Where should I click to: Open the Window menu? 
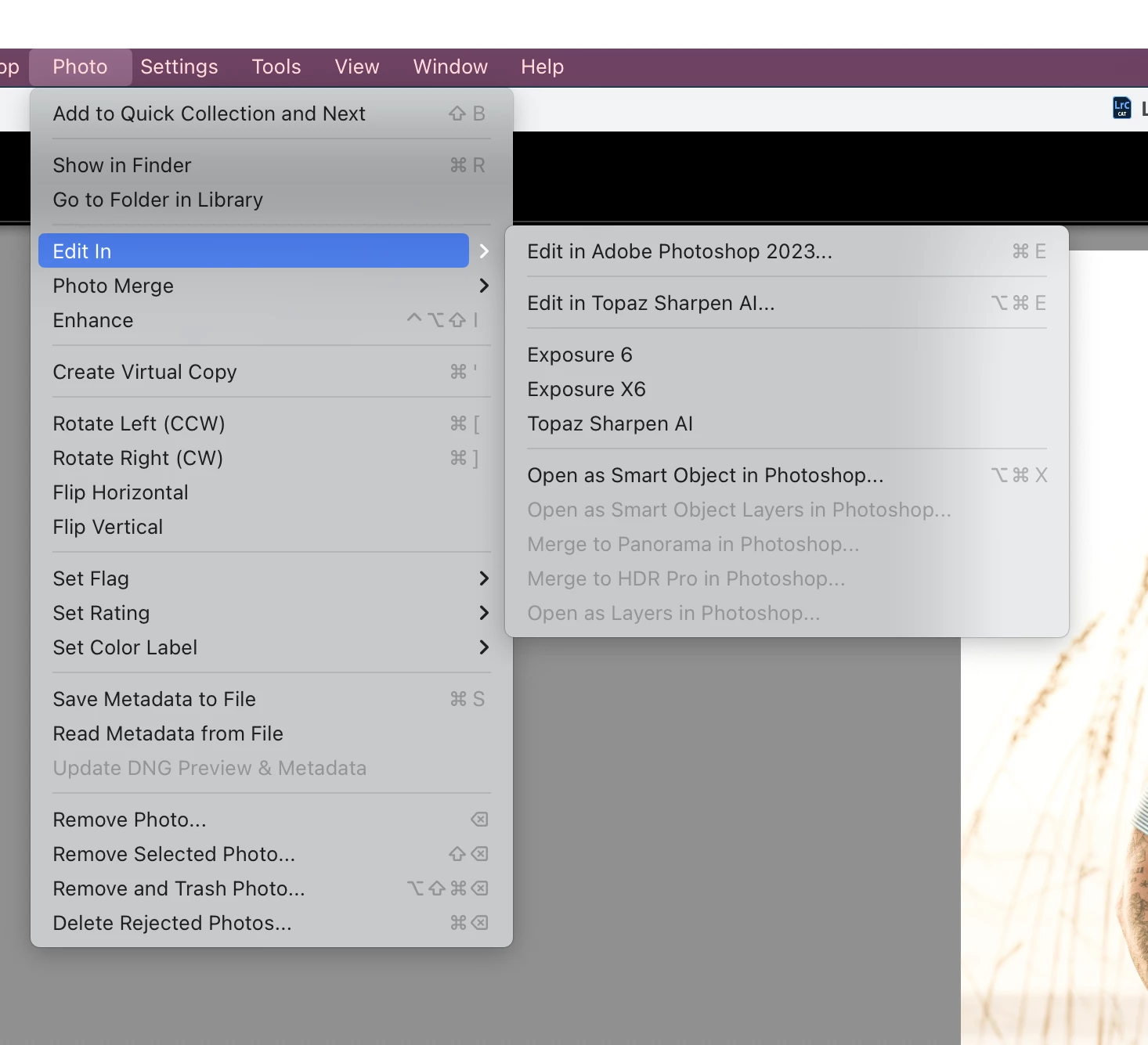(450, 67)
